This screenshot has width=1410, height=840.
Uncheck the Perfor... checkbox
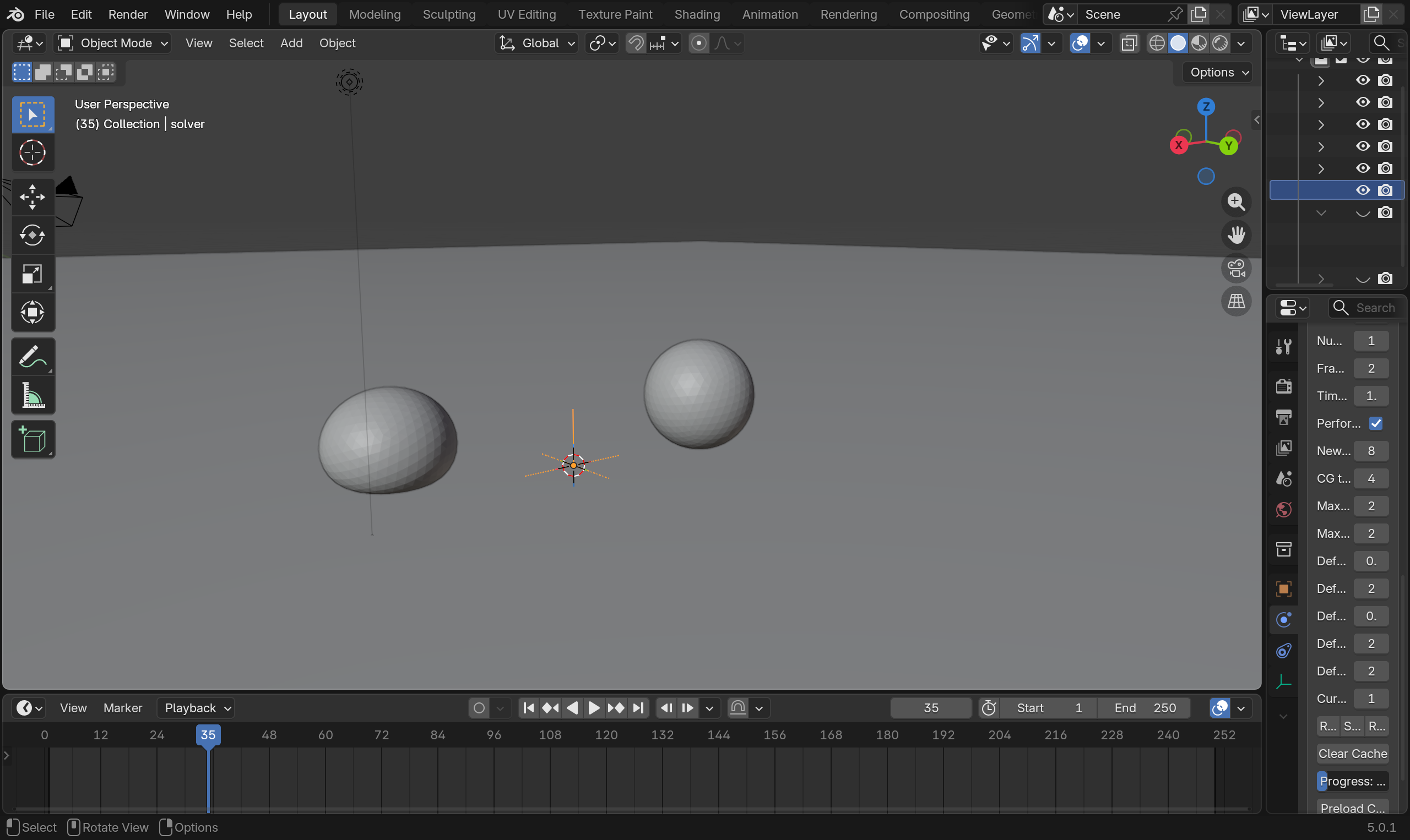click(x=1375, y=423)
